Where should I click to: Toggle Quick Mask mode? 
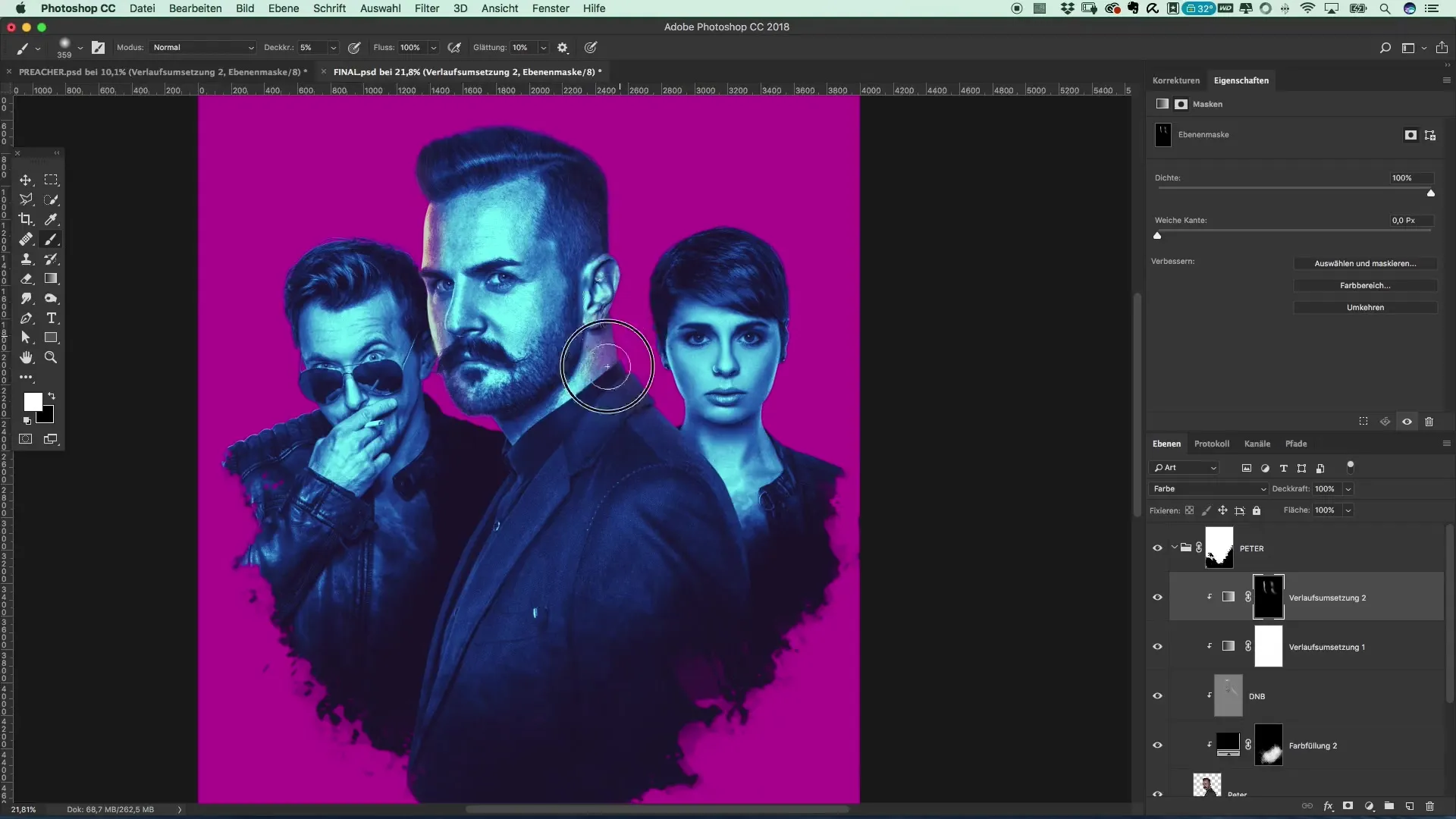click(26, 439)
